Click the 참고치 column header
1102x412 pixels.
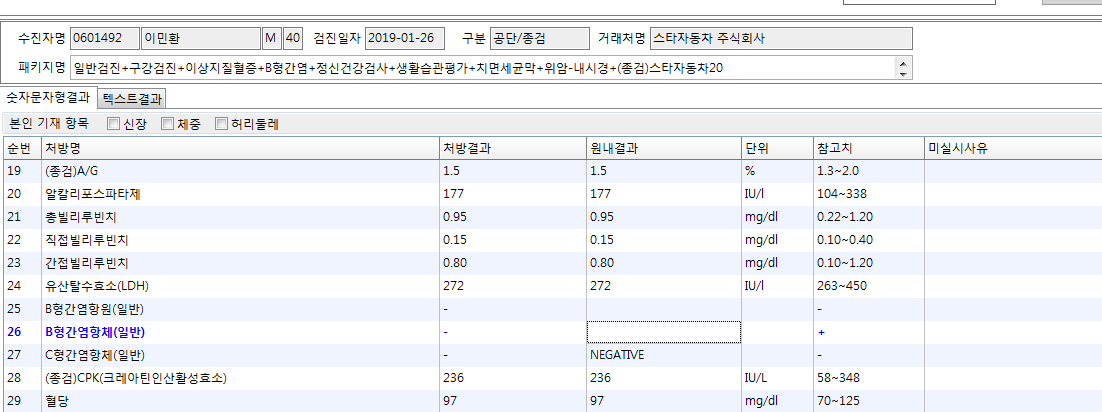pyautogui.click(x=868, y=148)
